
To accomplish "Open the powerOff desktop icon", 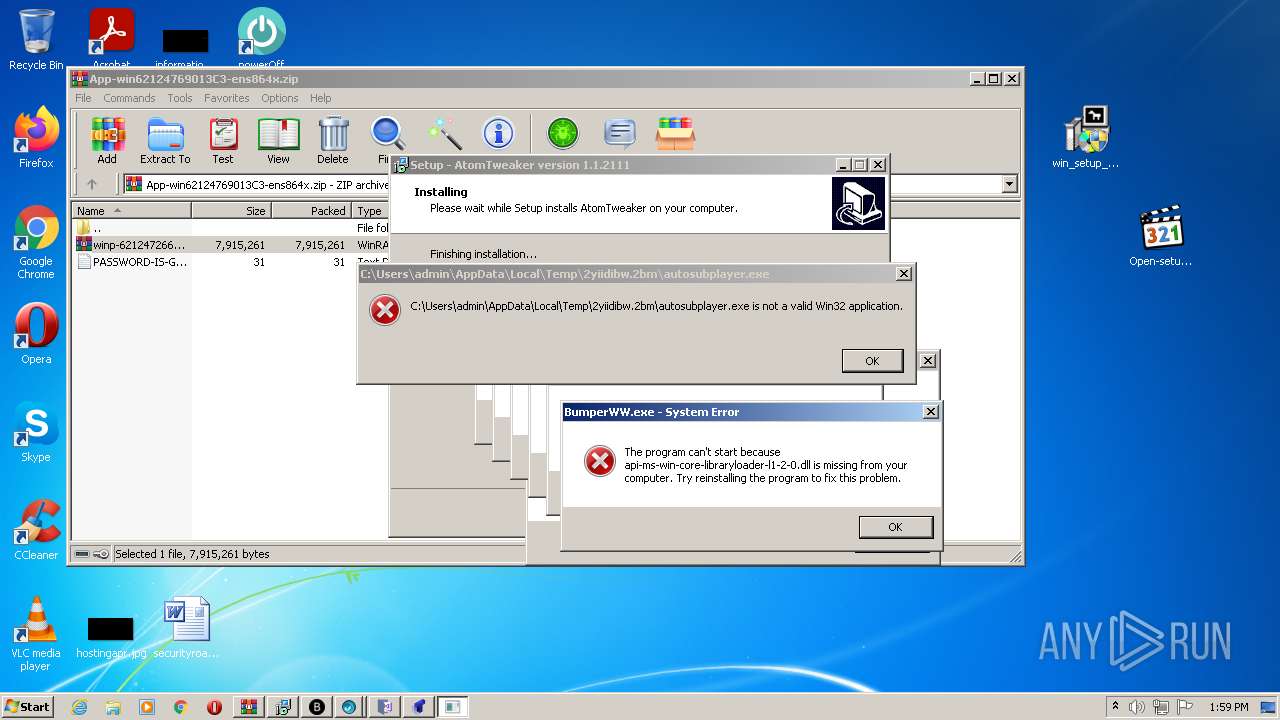I will [x=261, y=38].
